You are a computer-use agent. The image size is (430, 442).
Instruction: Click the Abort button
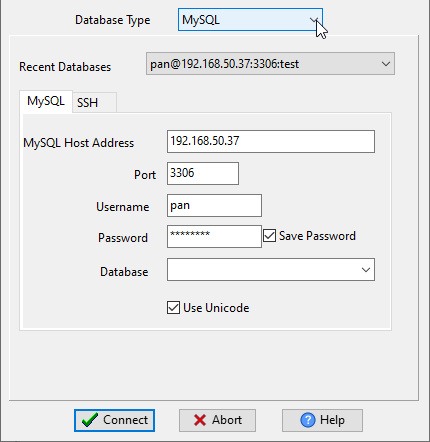coord(217,420)
